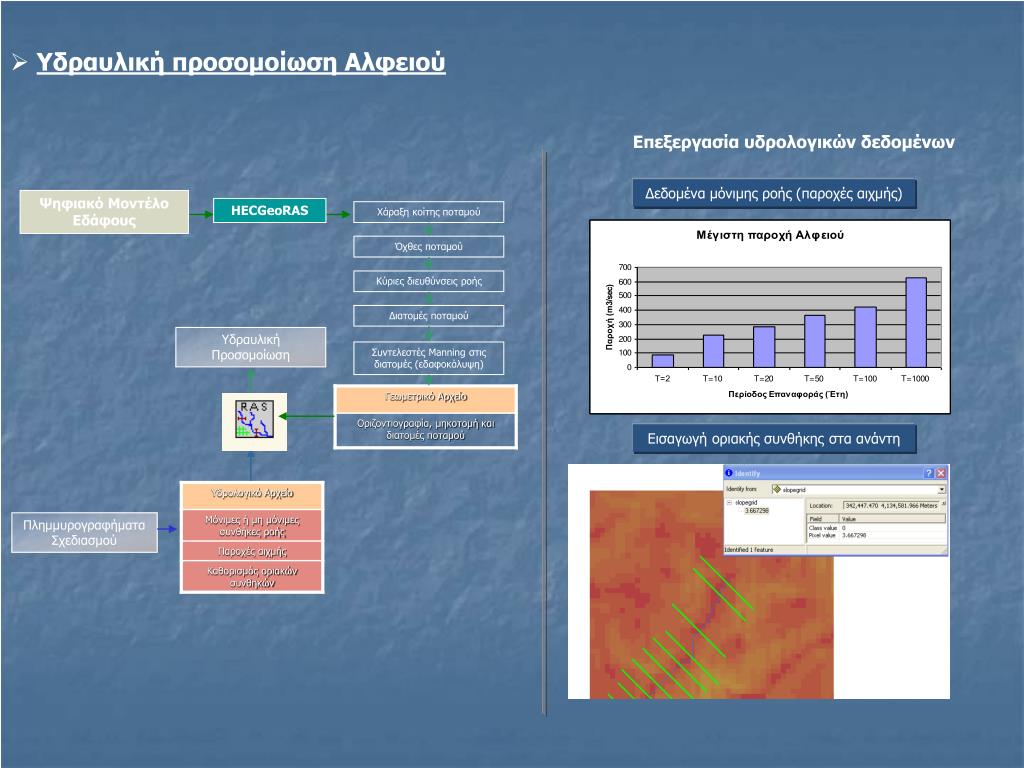
Task: Click the 'Υδρολογικό Αρχείο' header
Action: (252, 495)
